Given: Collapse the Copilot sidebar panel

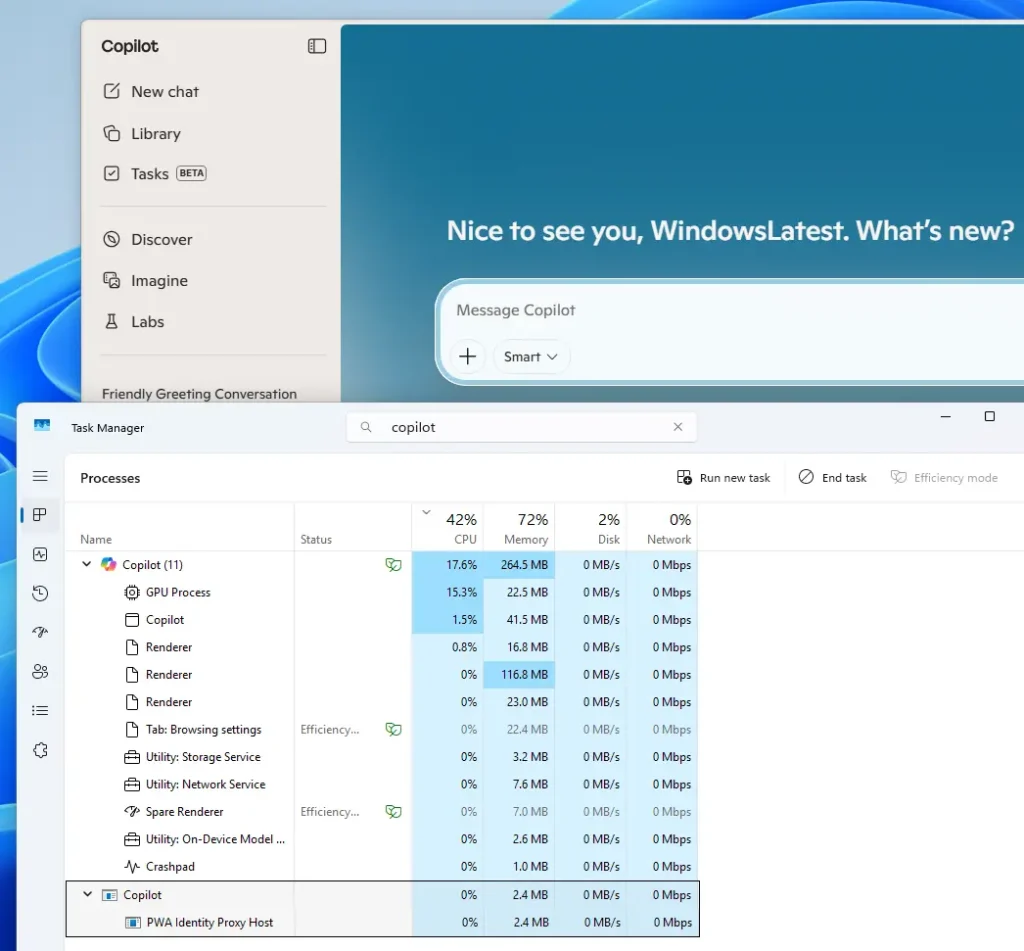Looking at the screenshot, I should (316, 46).
